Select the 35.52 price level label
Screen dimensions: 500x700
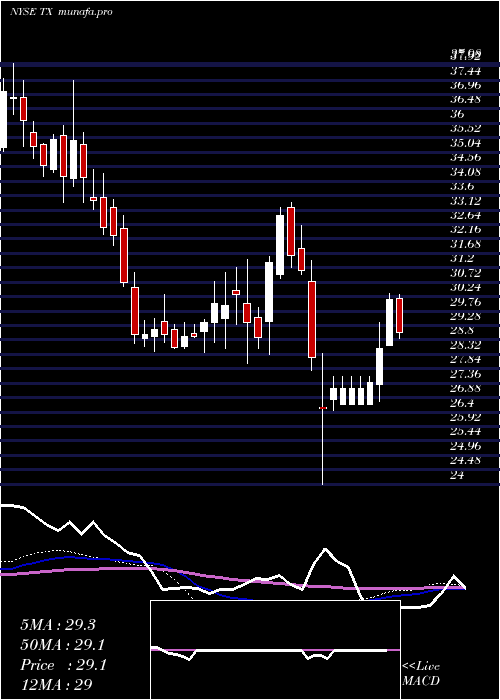[465, 129]
